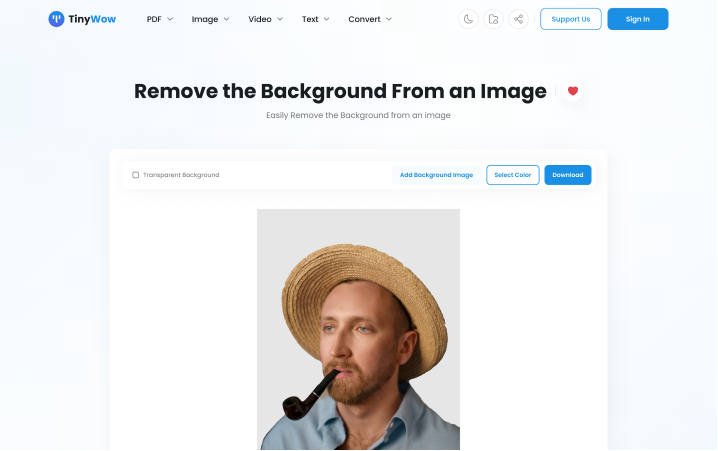This screenshot has height=451, width=718.
Task: Click the TinyWow logo icon
Action: click(57, 19)
